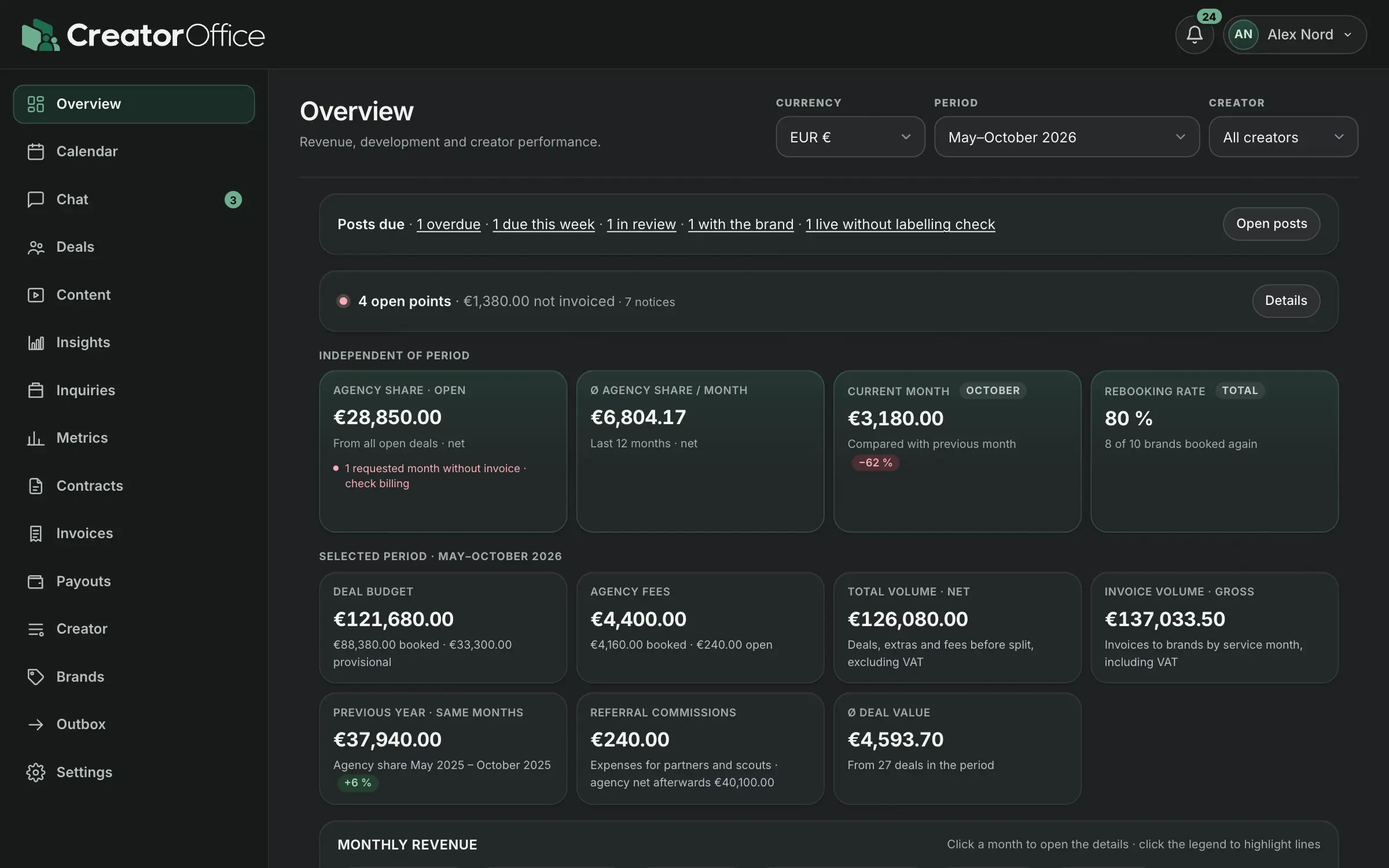Click the TOTAL tag on Rebooking Rate
Viewport: 1389px width, 868px height.
[x=1240, y=391]
